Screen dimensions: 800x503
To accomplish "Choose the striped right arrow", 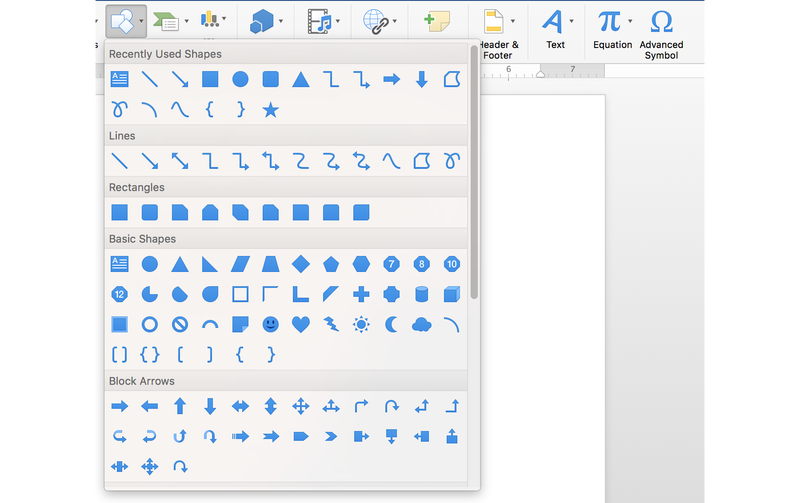I will pyautogui.click(x=240, y=437).
